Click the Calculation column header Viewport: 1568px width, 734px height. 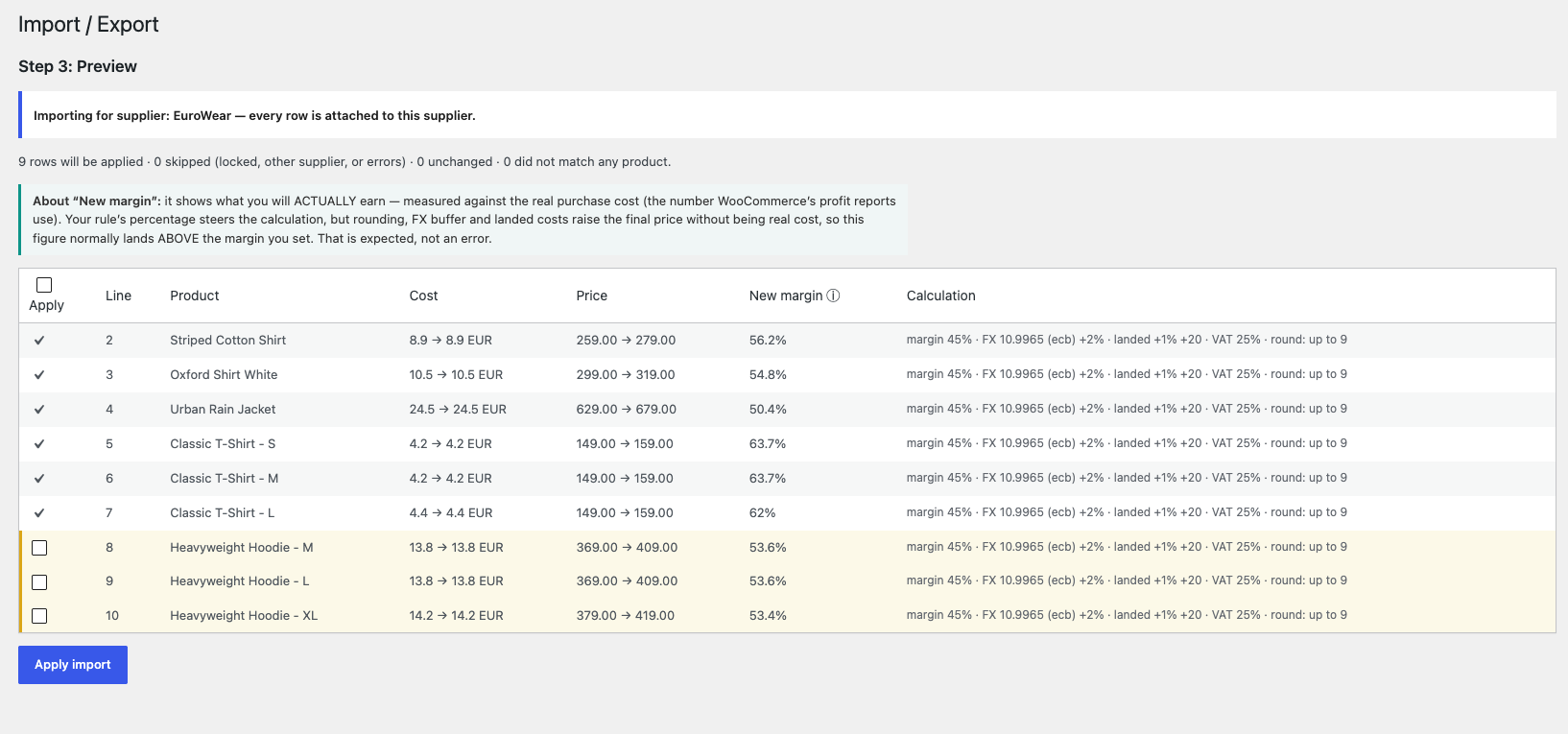941,296
